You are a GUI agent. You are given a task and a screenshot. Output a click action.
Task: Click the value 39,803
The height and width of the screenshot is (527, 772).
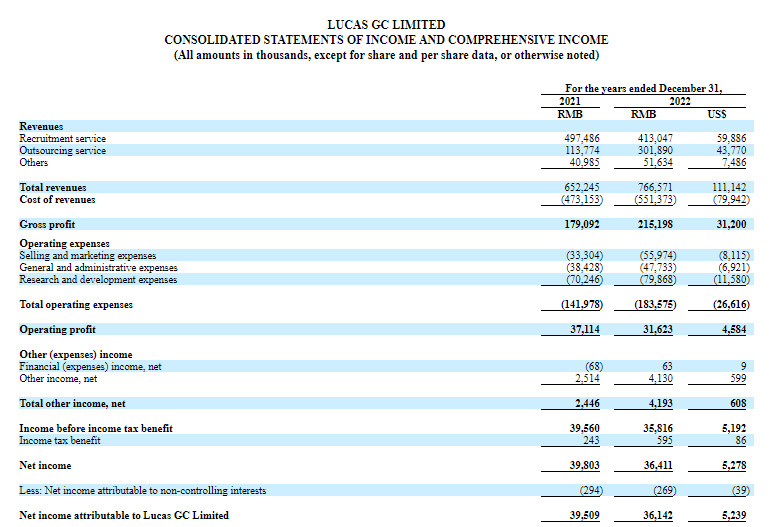(584, 466)
